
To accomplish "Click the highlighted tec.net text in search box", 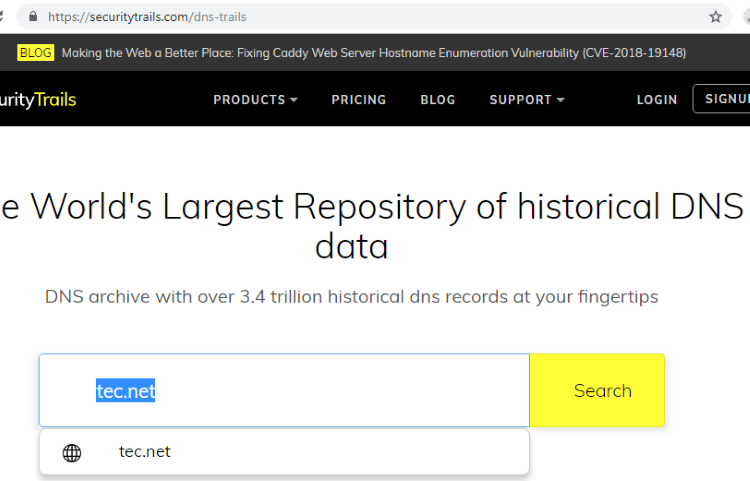I will point(125,391).
